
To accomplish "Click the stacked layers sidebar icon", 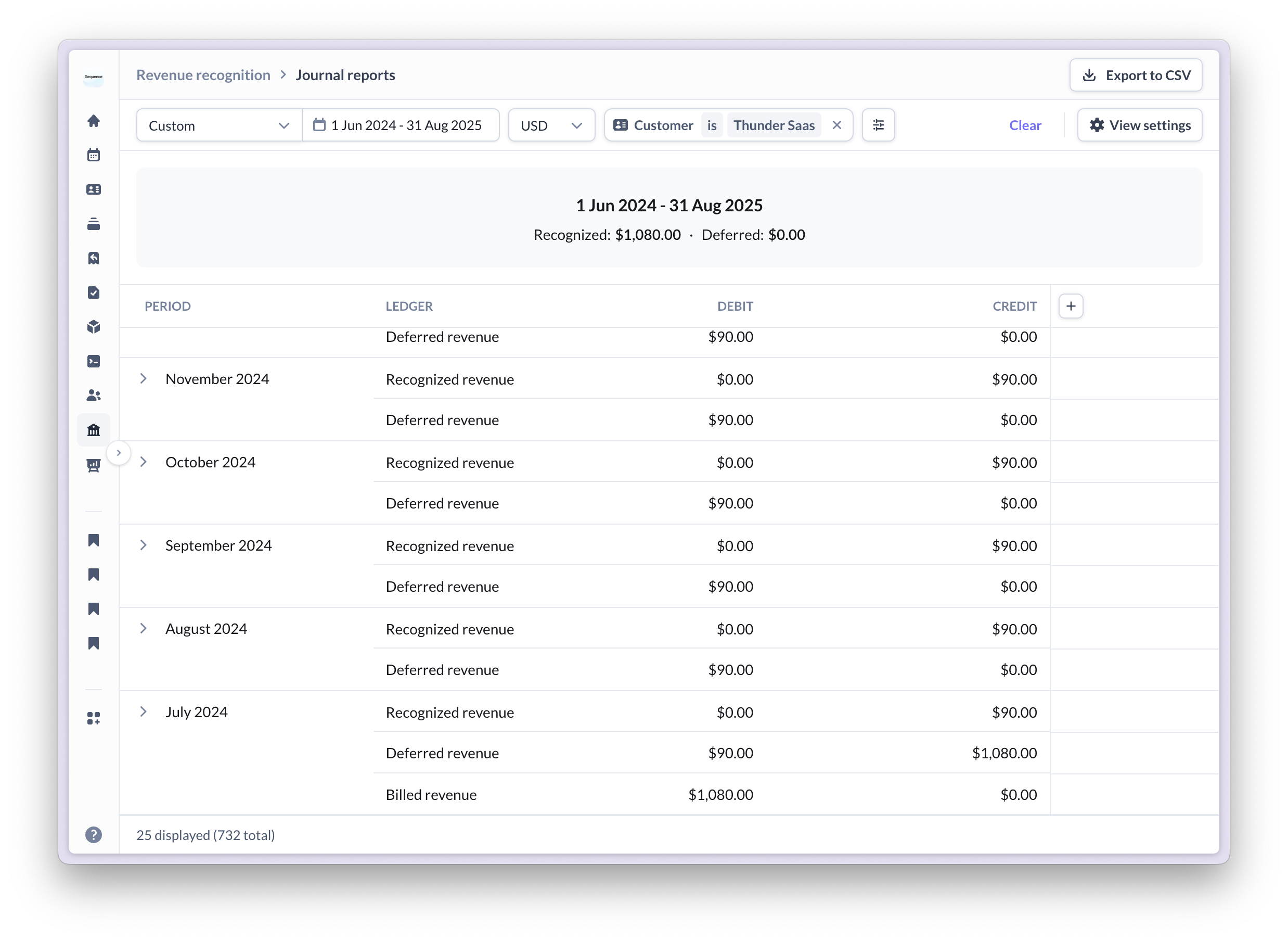I will tap(93, 224).
